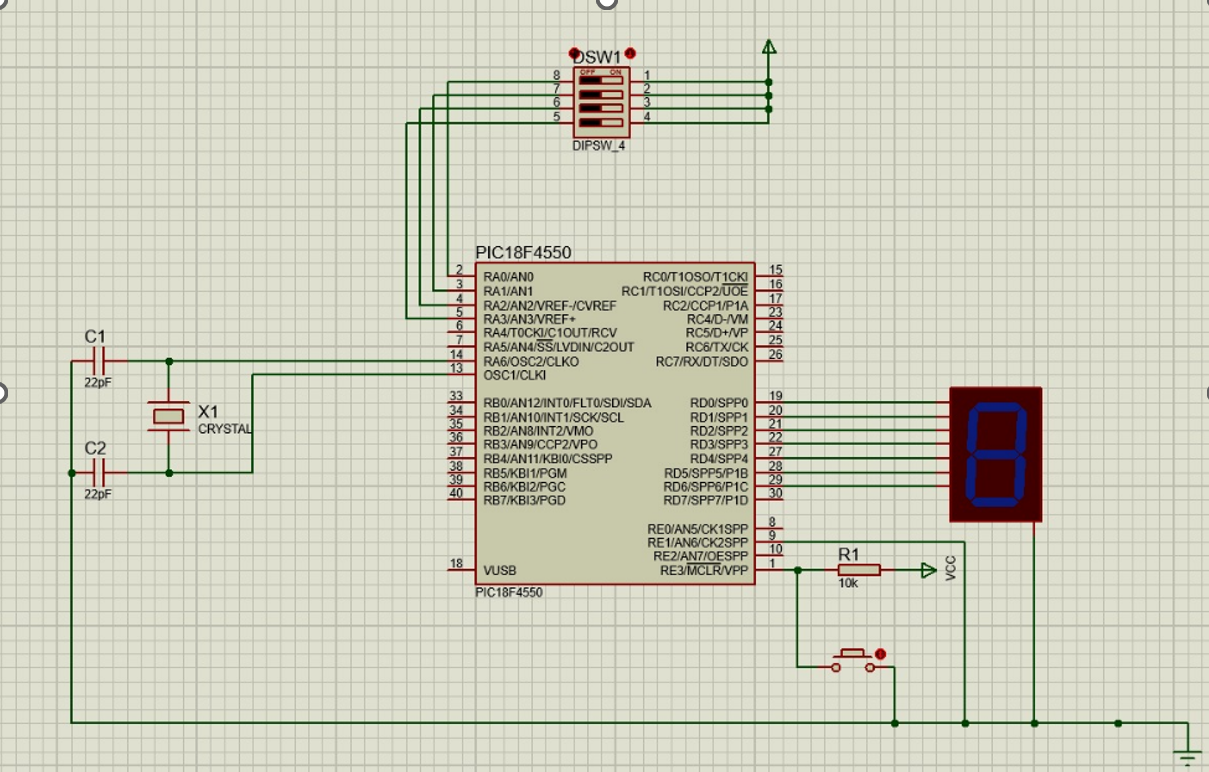
Task: Select the push button switch symbol
Action: [x=852, y=660]
